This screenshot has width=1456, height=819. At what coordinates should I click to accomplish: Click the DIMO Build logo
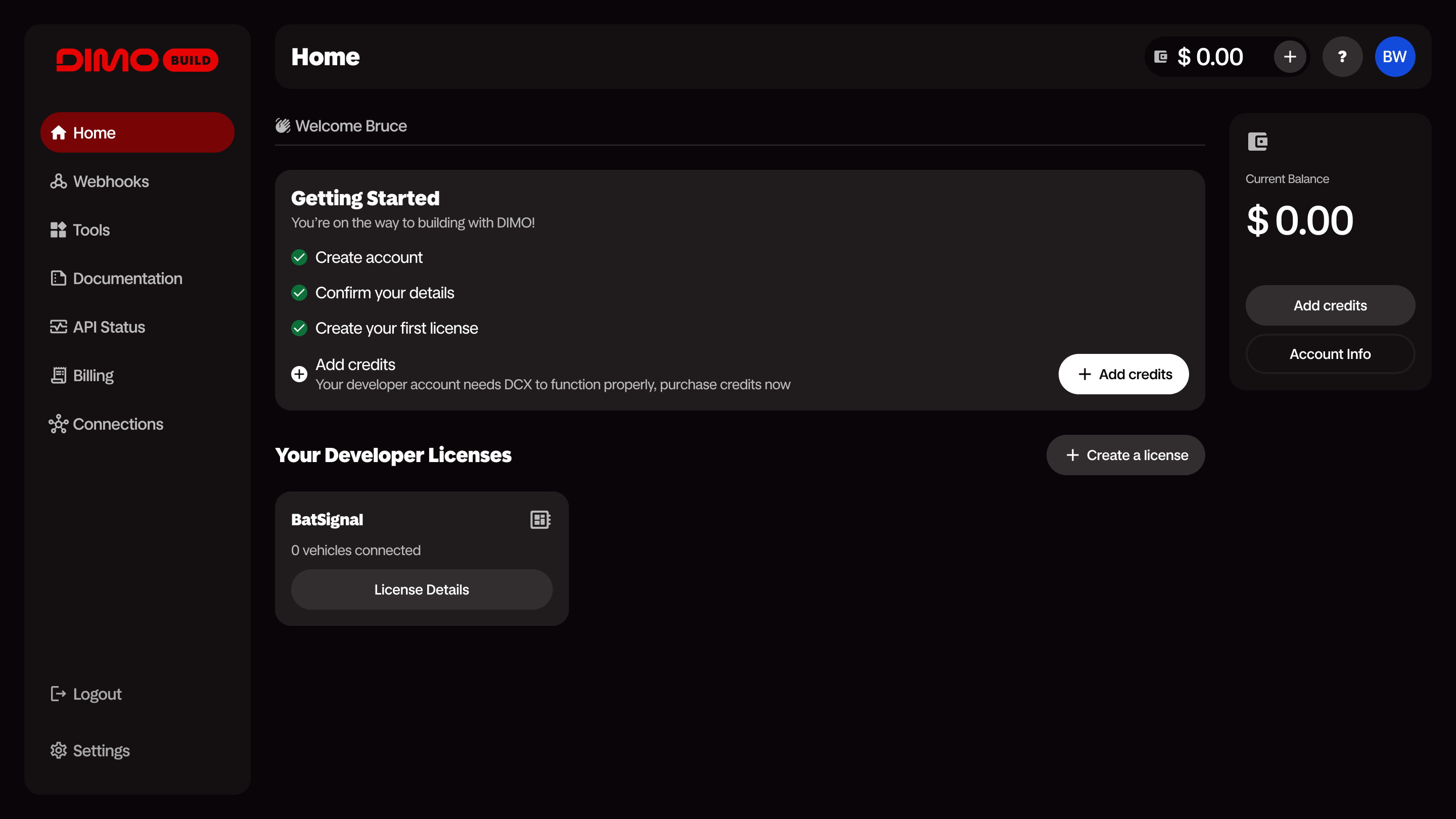coord(137,60)
